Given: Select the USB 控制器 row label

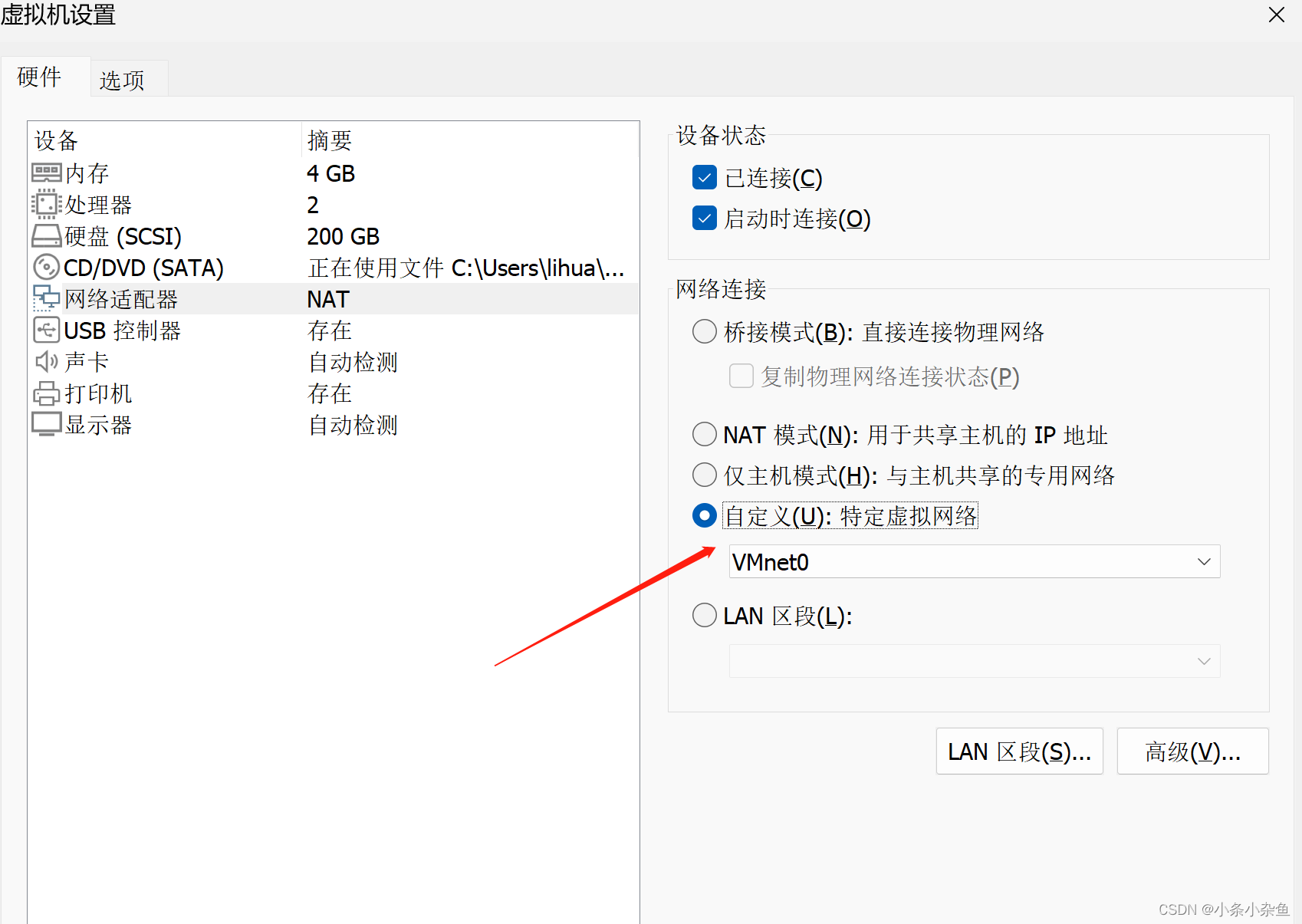Looking at the screenshot, I should pyautogui.click(x=123, y=330).
